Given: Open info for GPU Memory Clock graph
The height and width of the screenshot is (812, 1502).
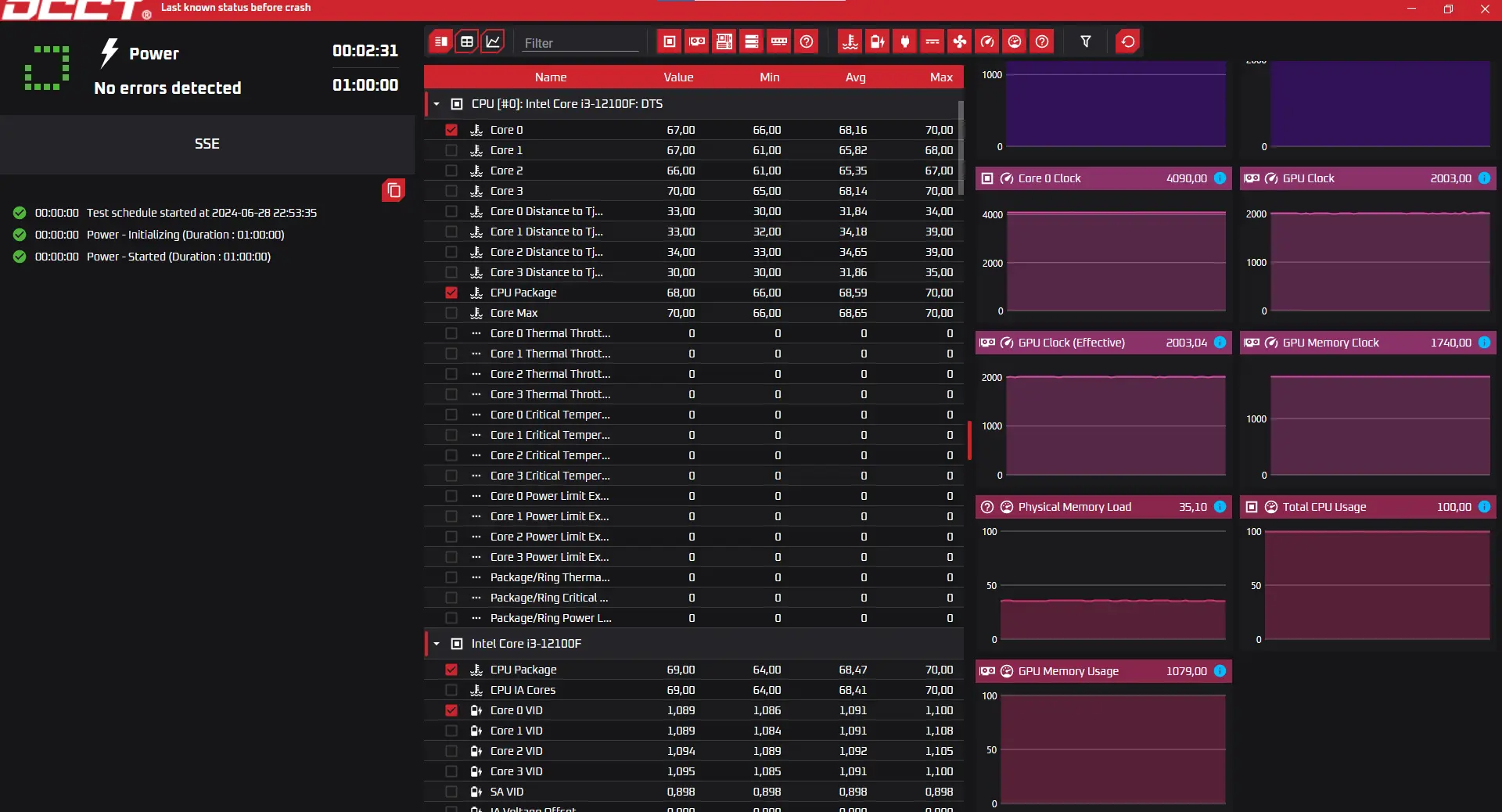Looking at the screenshot, I should (x=1484, y=343).
